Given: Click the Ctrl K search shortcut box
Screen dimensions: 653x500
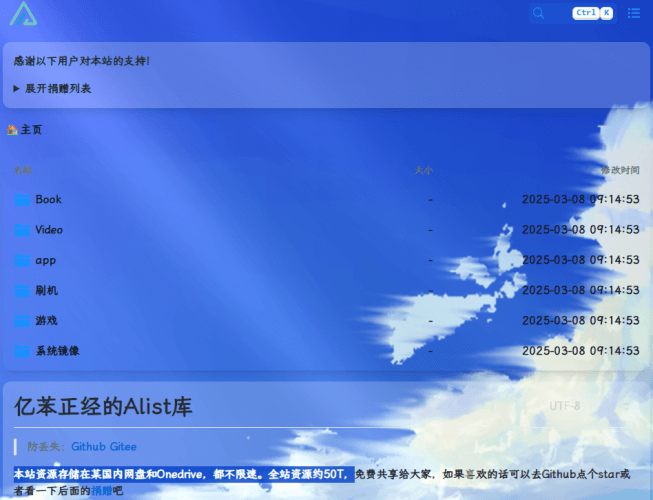Looking at the screenshot, I should (592, 13).
